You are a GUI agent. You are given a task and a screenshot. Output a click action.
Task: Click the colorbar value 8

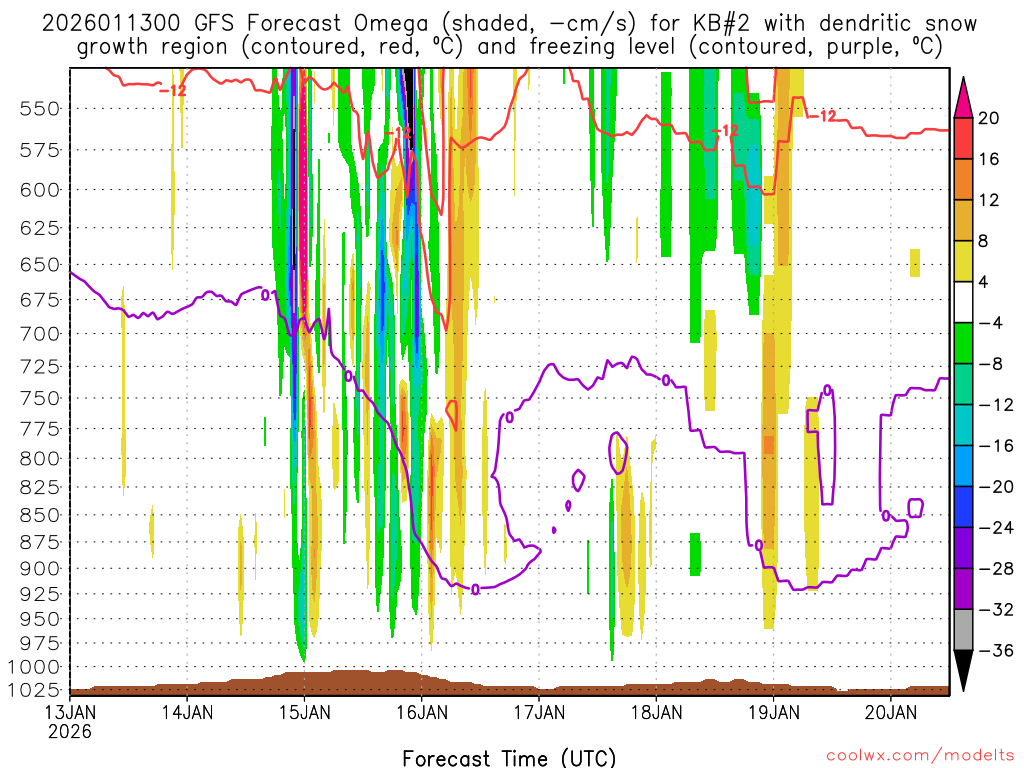(x=984, y=241)
